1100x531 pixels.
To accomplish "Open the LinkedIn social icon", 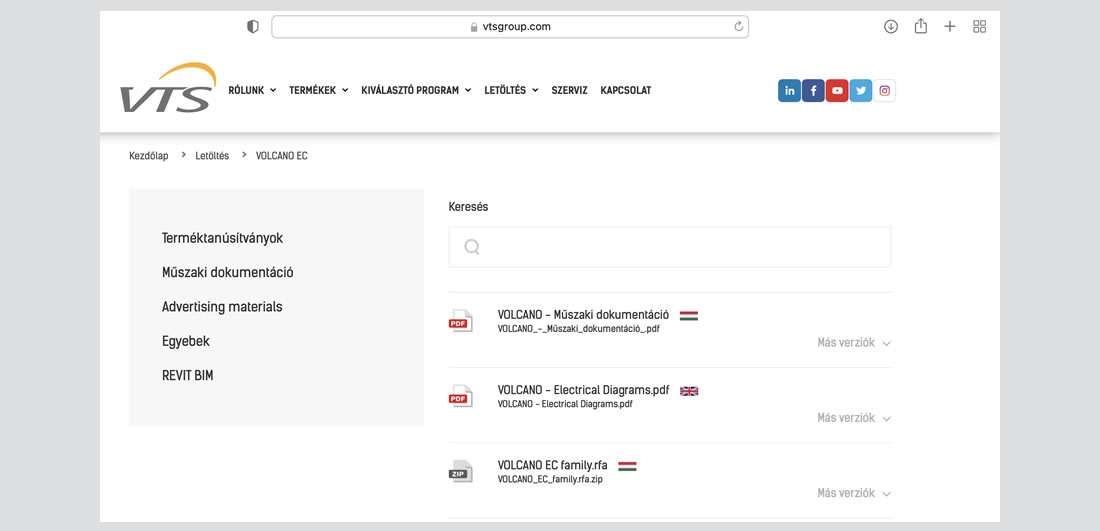I will click(x=789, y=90).
